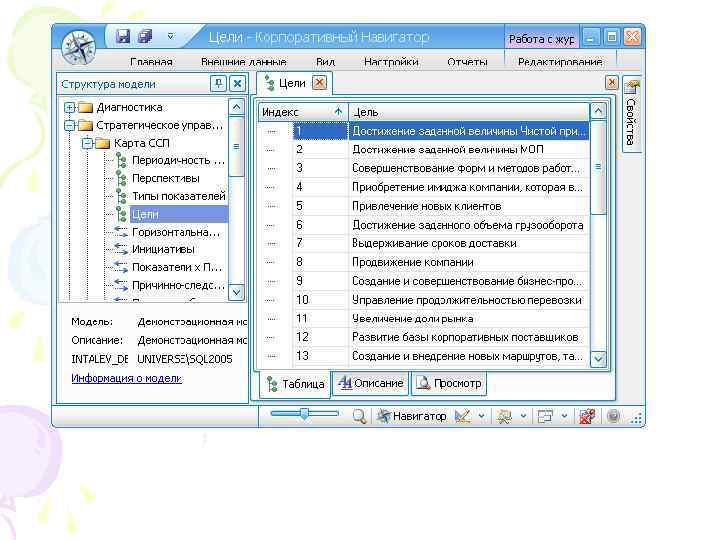The image size is (720, 540).
Task: Open the Главная ribbon tab
Action: [151, 62]
